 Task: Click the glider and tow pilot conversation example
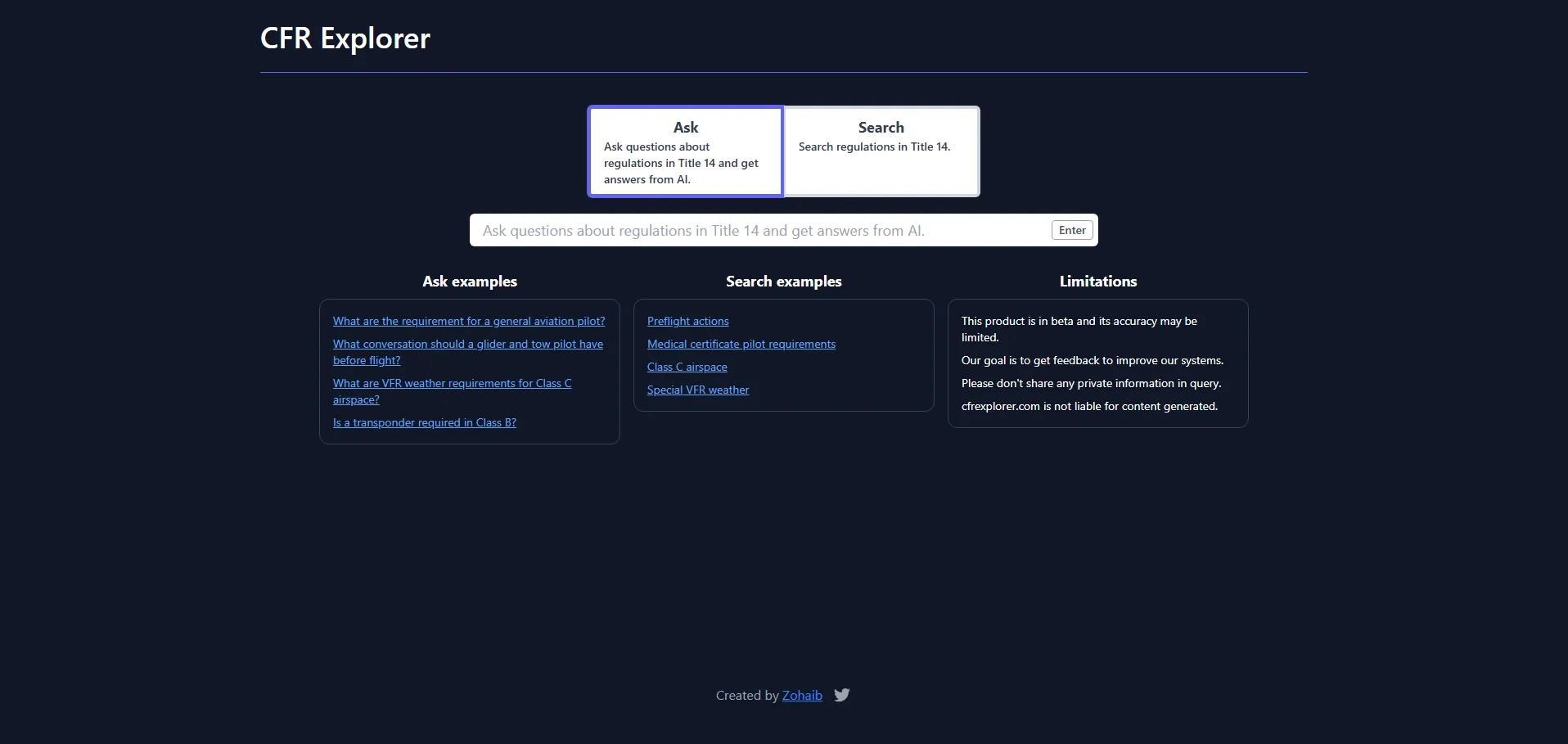467,345
